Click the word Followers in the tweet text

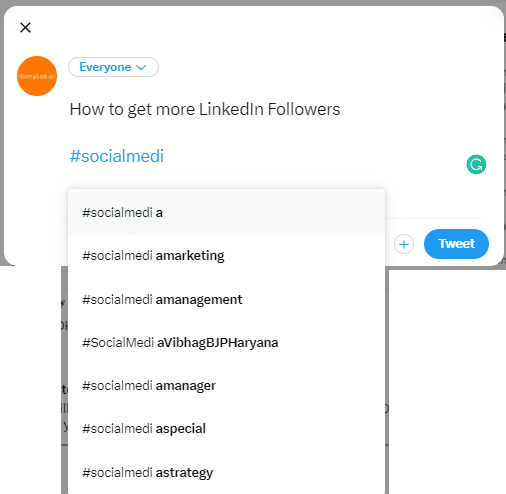click(304, 109)
